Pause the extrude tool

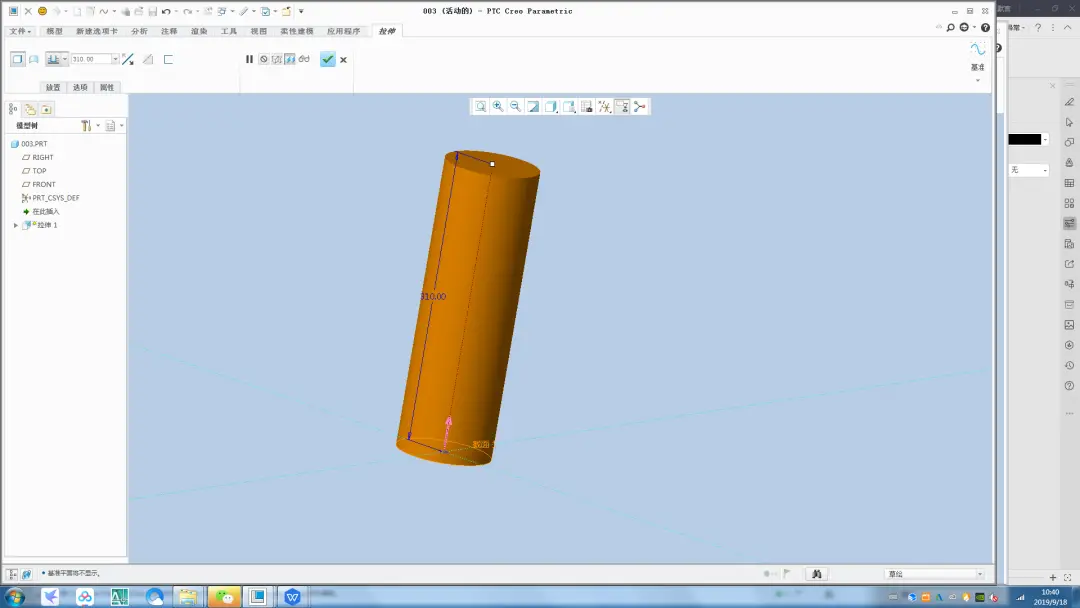pos(249,59)
